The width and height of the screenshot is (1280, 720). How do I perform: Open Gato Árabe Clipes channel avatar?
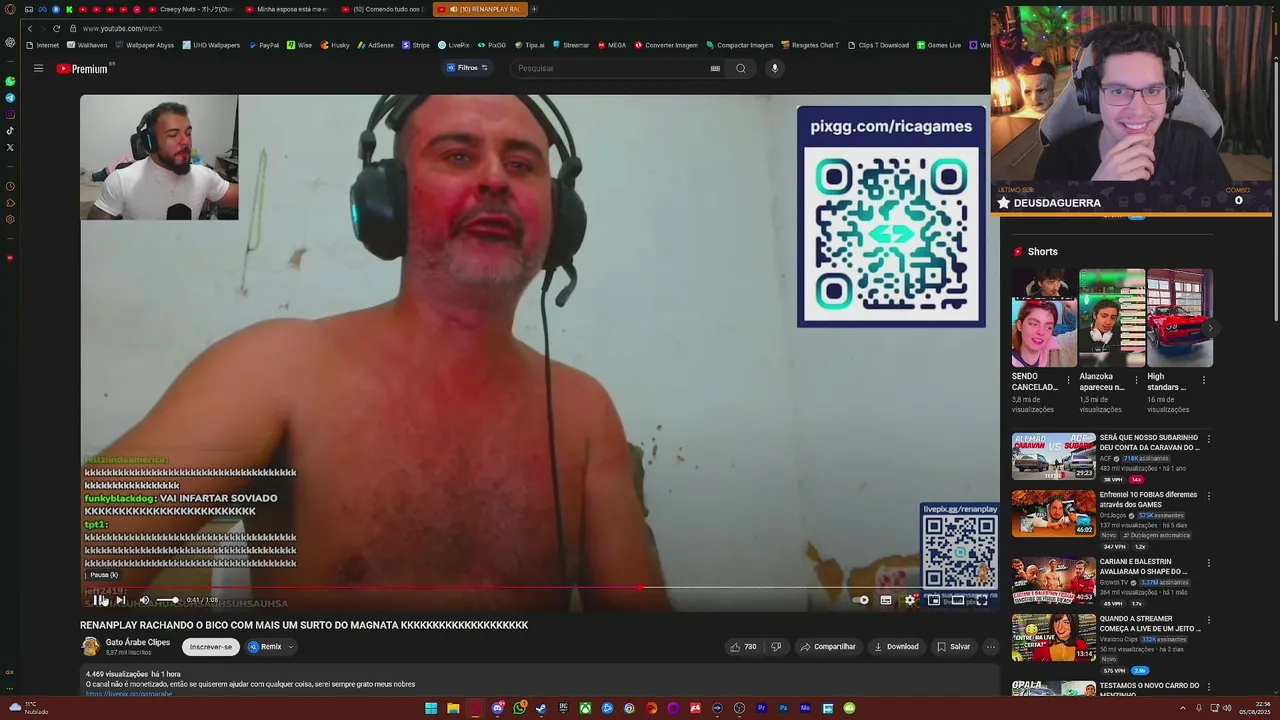[90, 647]
